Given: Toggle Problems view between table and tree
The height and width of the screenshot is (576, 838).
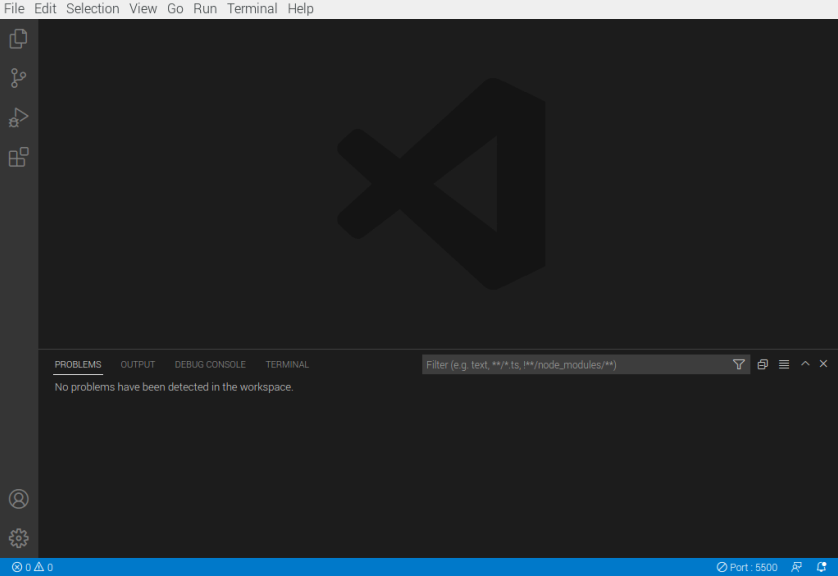Looking at the screenshot, I should [784, 365].
